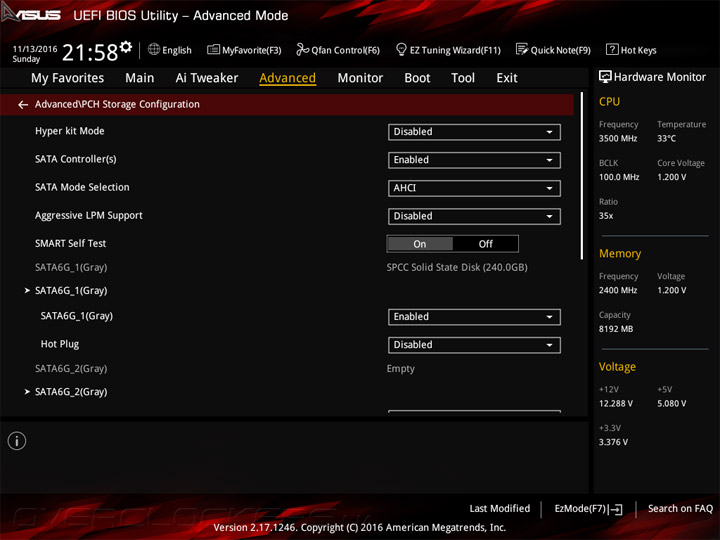Click the MyFavorite(F3) label
The height and width of the screenshot is (540, 720).
click(252, 50)
